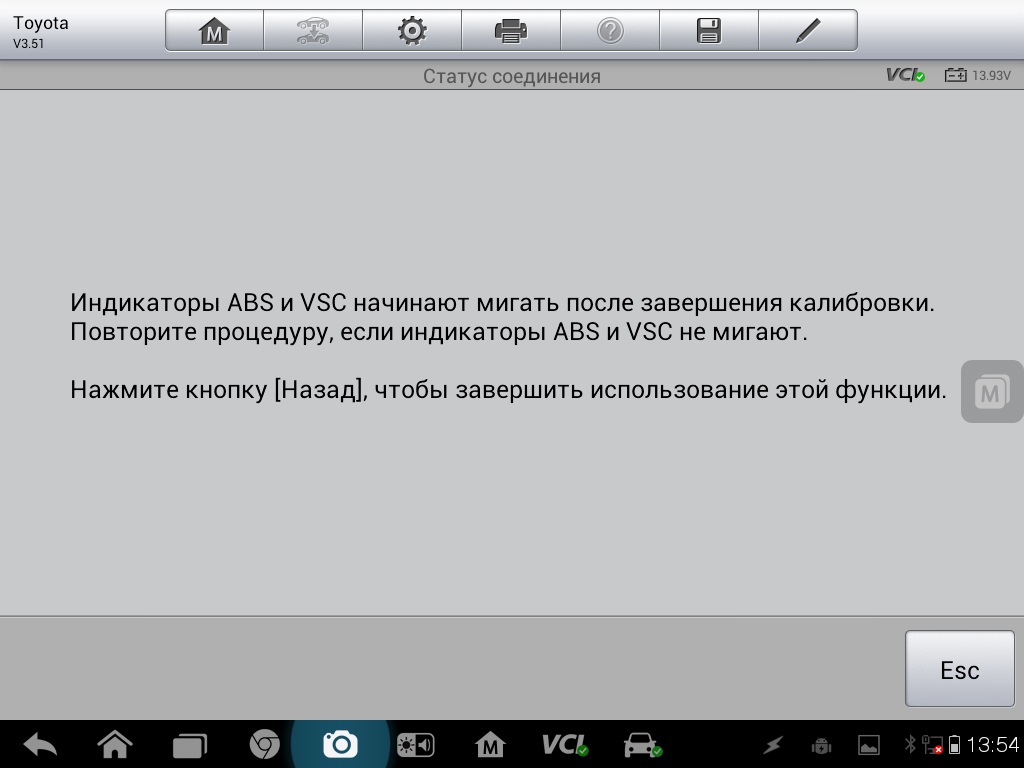Tap the car icon in the bottom bar
Viewport: 1024px width, 768px height.
641,744
